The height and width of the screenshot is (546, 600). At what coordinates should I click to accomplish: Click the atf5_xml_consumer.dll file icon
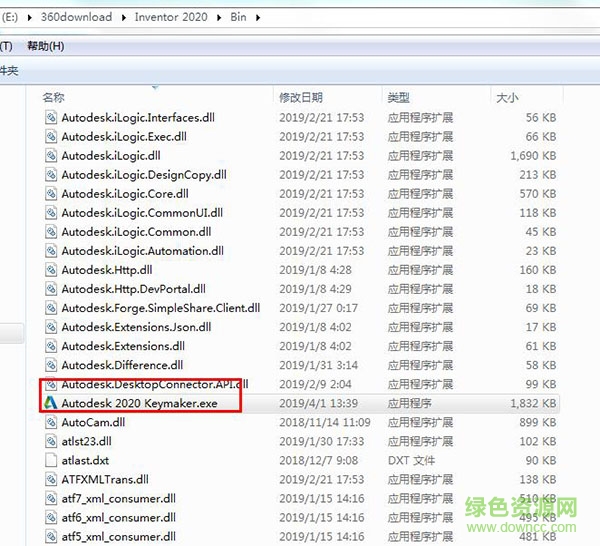coord(51,536)
